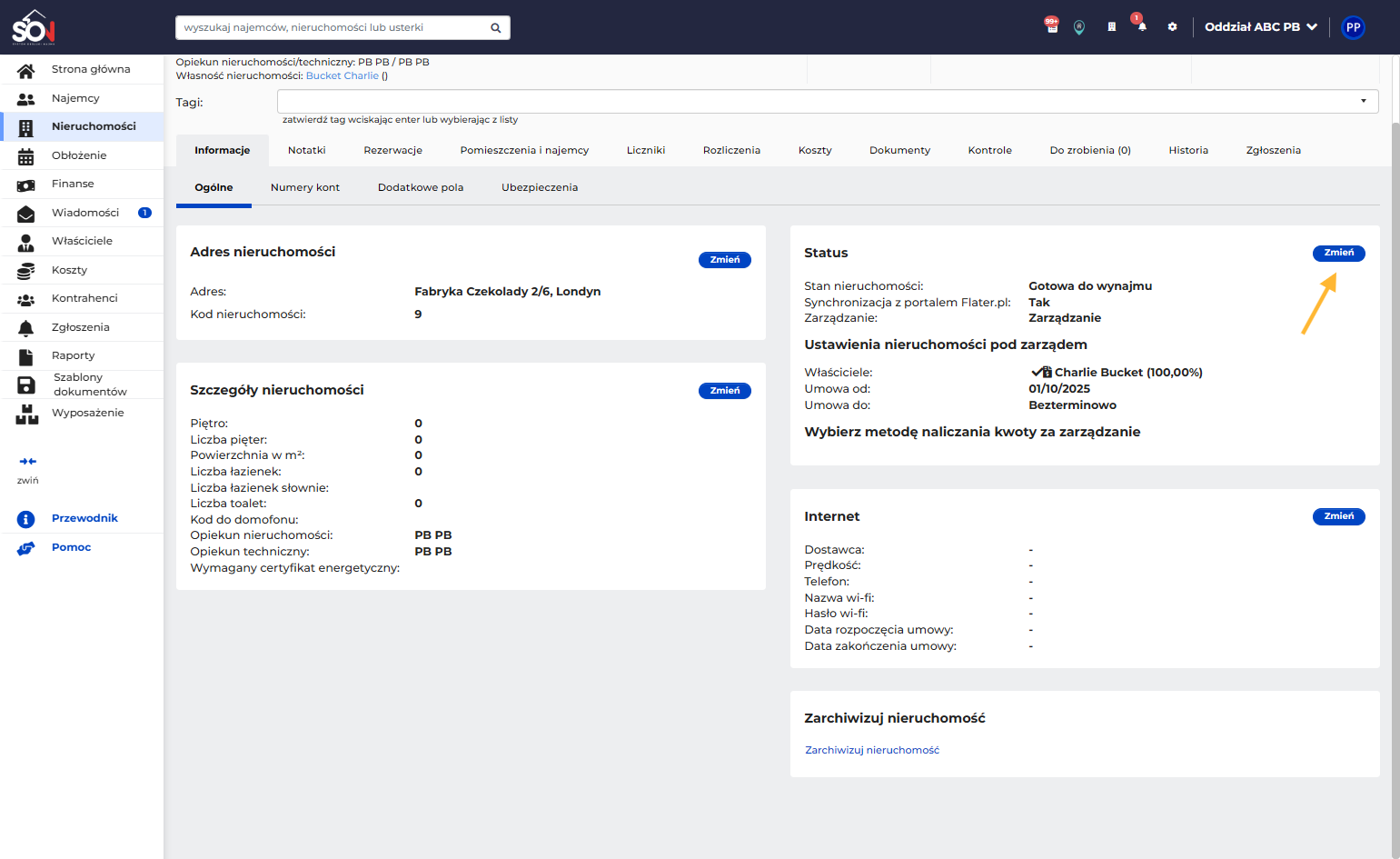Open Finanse using the banknote icon
The height and width of the screenshot is (859, 1400).
(x=26, y=185)
